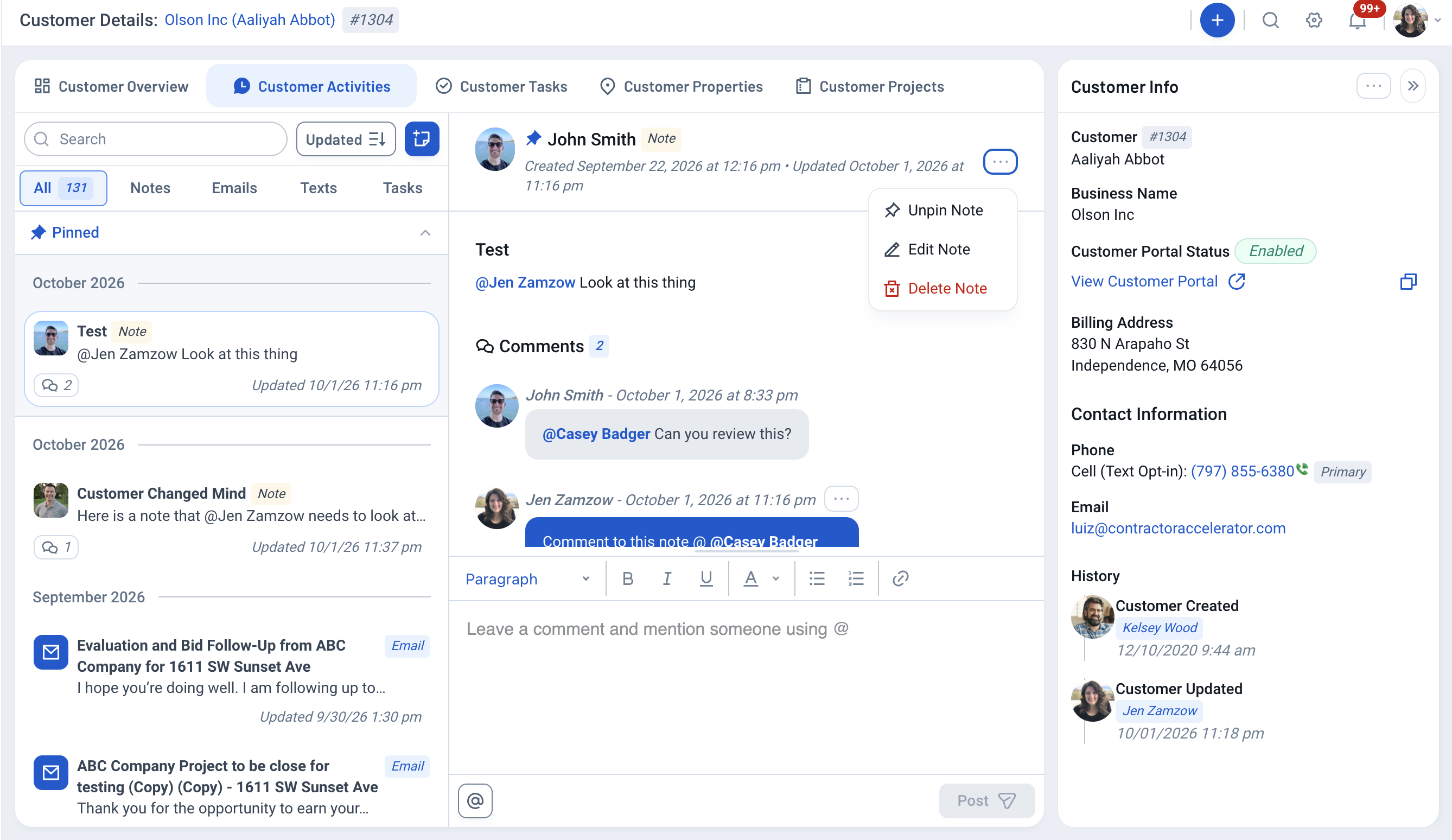Focus the activities Search field
Screen dimensions: 1452x840
(156, 139)
